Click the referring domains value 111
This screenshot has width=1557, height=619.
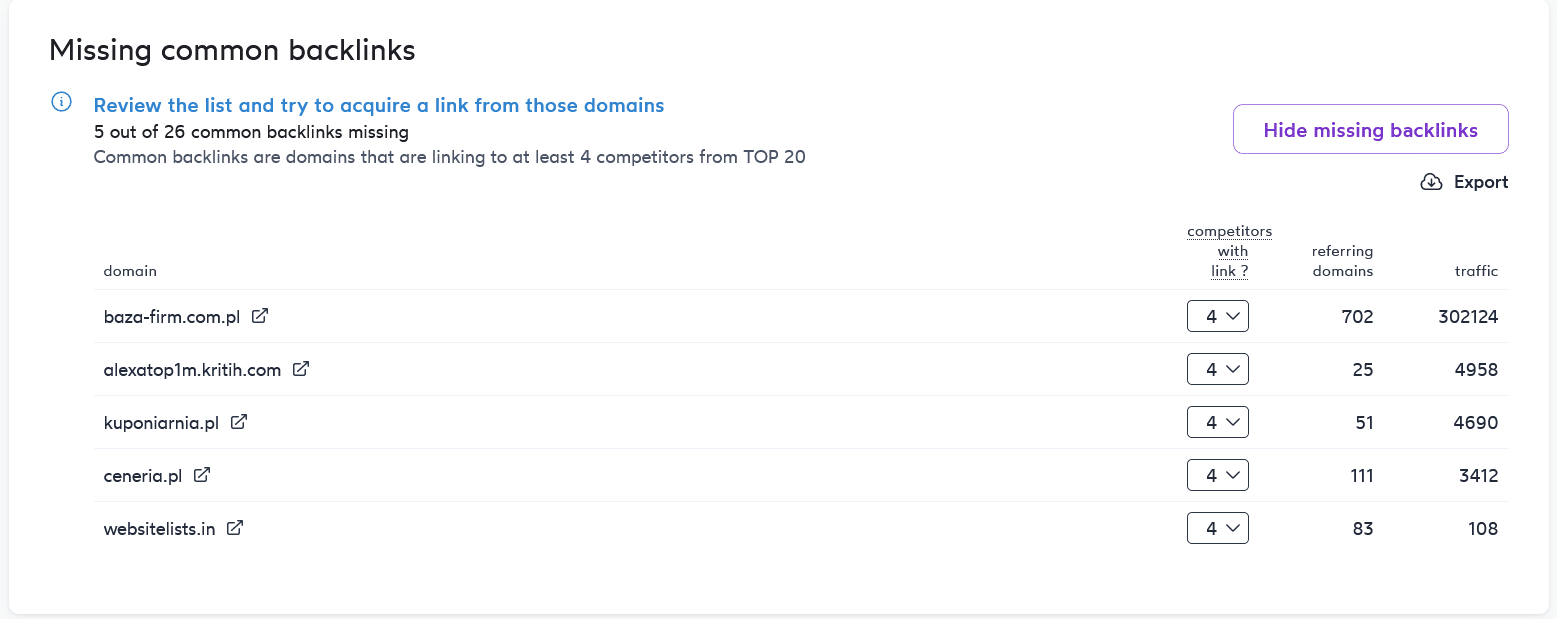click(x=1361, y=476)
